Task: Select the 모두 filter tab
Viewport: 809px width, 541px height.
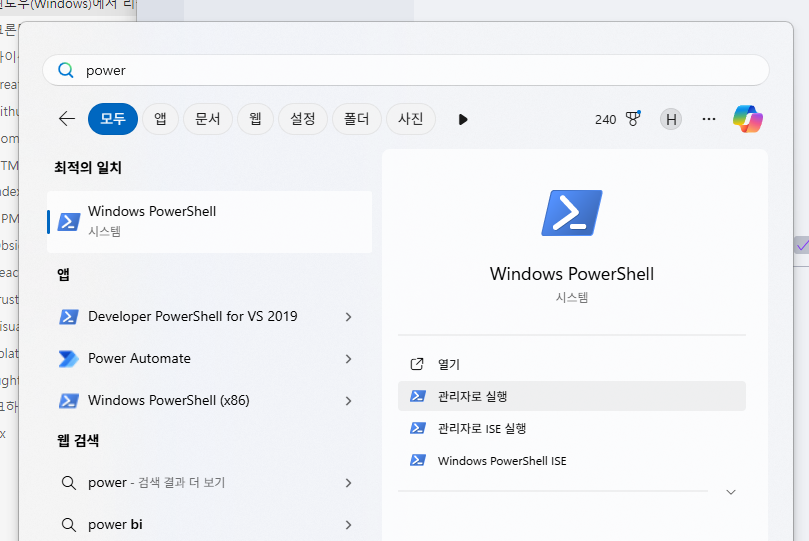Action: [113, 119]
